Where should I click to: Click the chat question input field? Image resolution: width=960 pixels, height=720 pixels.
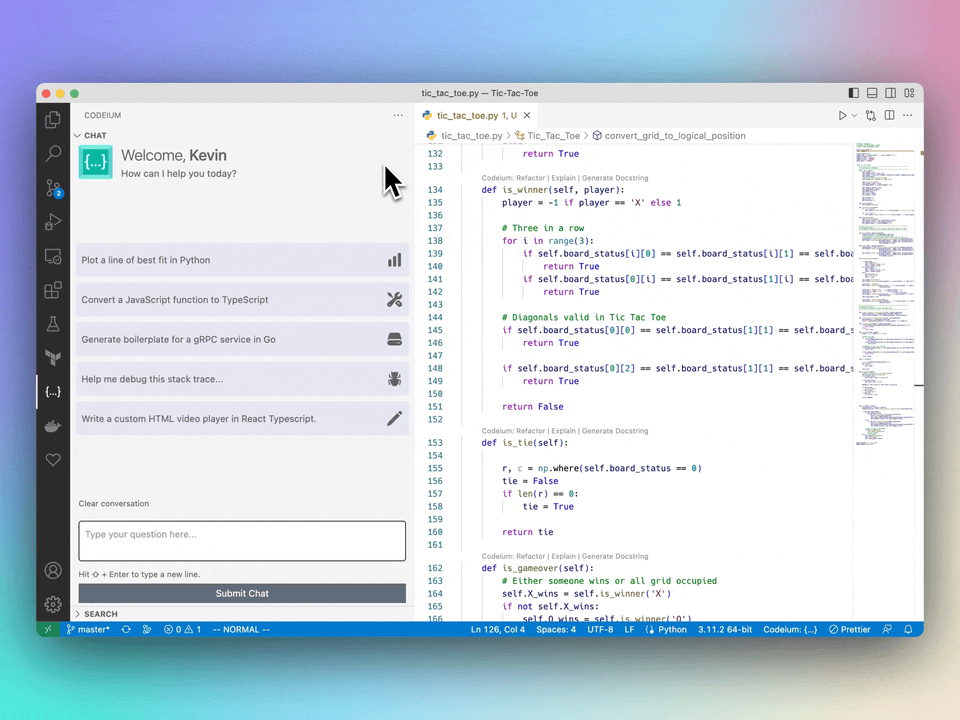point(242,540)
